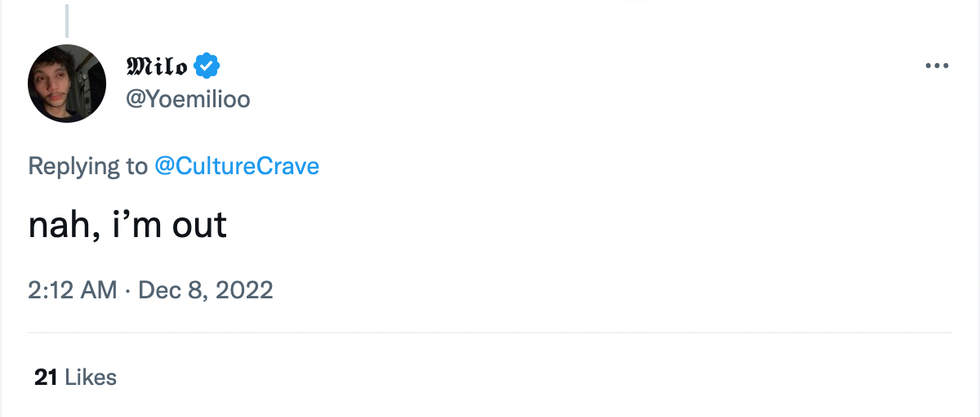Click the year 2022 in the timestamp
980x417 pixels.
coord(244,290)
